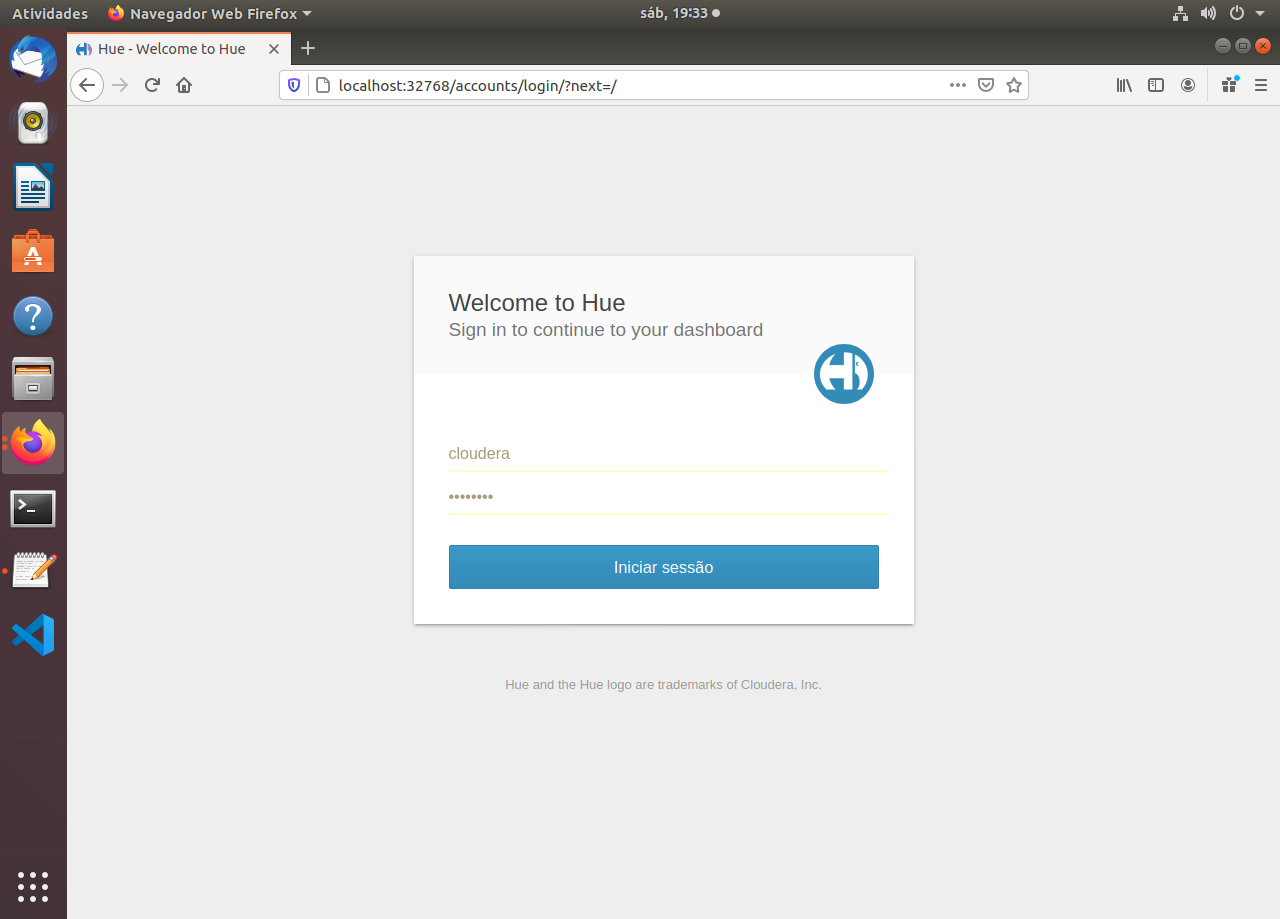Reload the current page
The width and height of the screenshot is (1280, 919).
click(x=152, y=85)
